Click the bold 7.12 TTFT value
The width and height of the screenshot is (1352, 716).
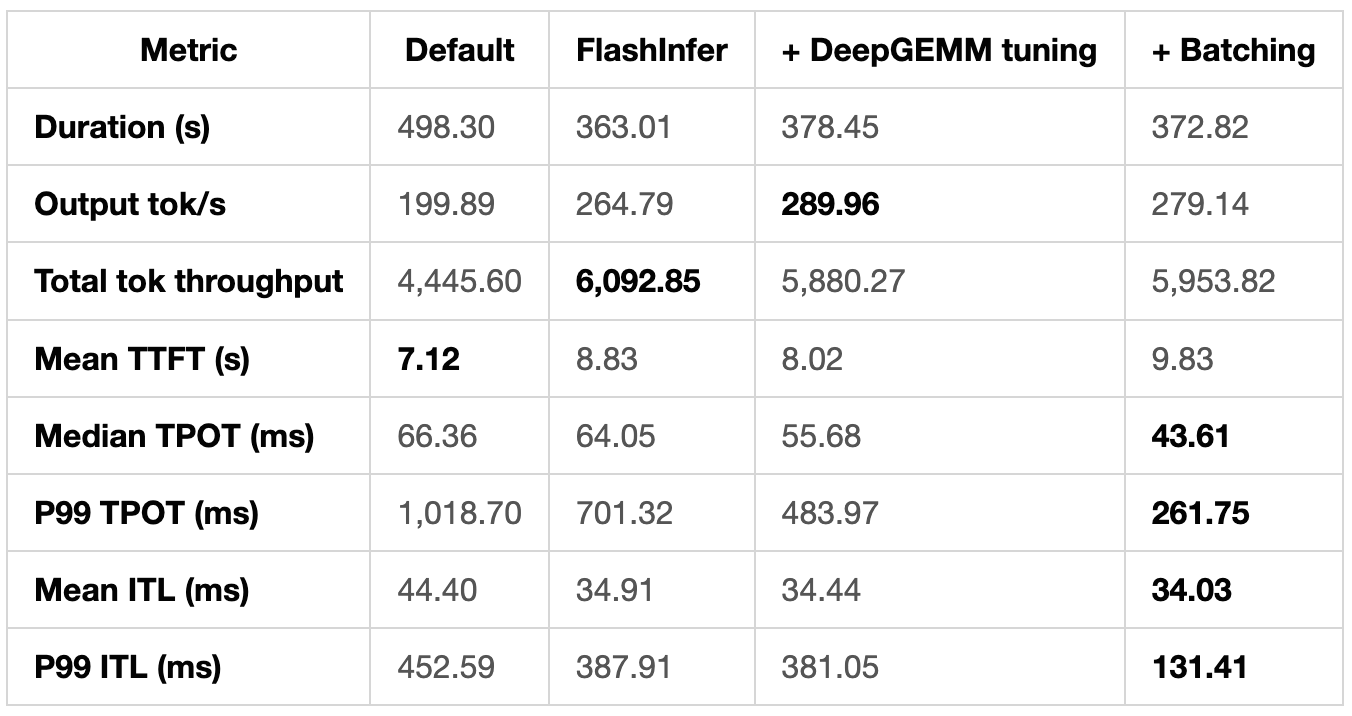[x=429, y=358]
